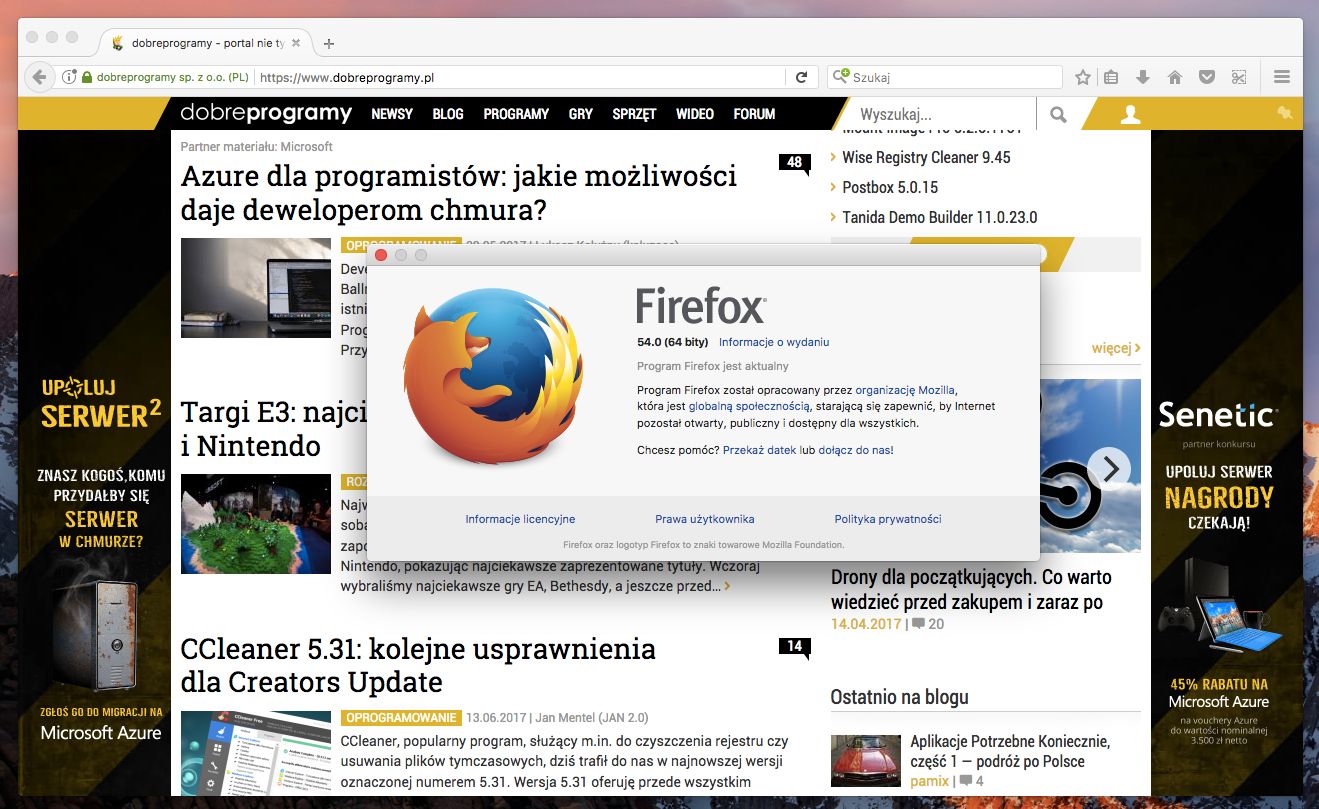
Task: Open the CCleaner 5.31 article headline
Action: point(418,665)
